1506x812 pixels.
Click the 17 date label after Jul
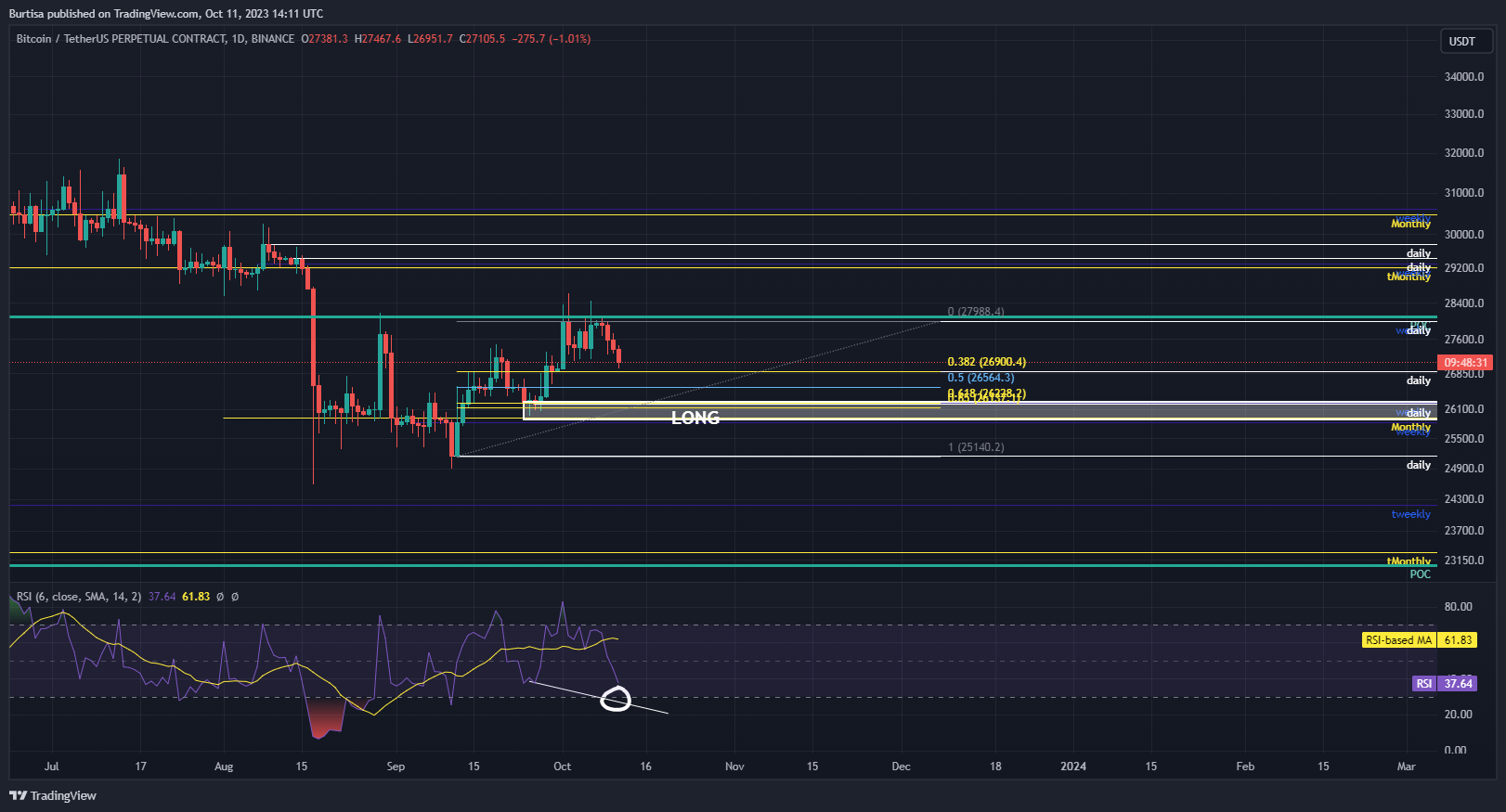click(140, 767)
